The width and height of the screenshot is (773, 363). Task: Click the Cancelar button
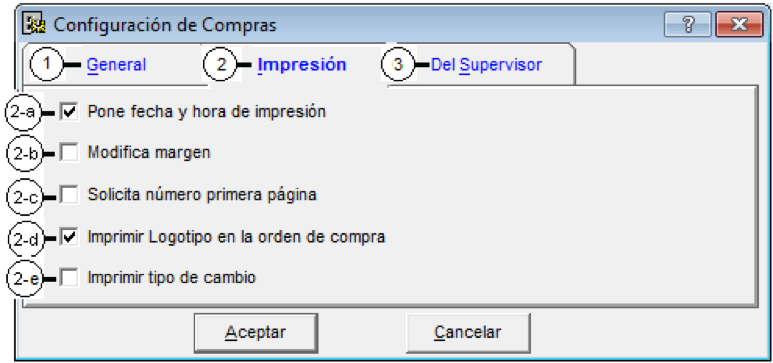468,332
